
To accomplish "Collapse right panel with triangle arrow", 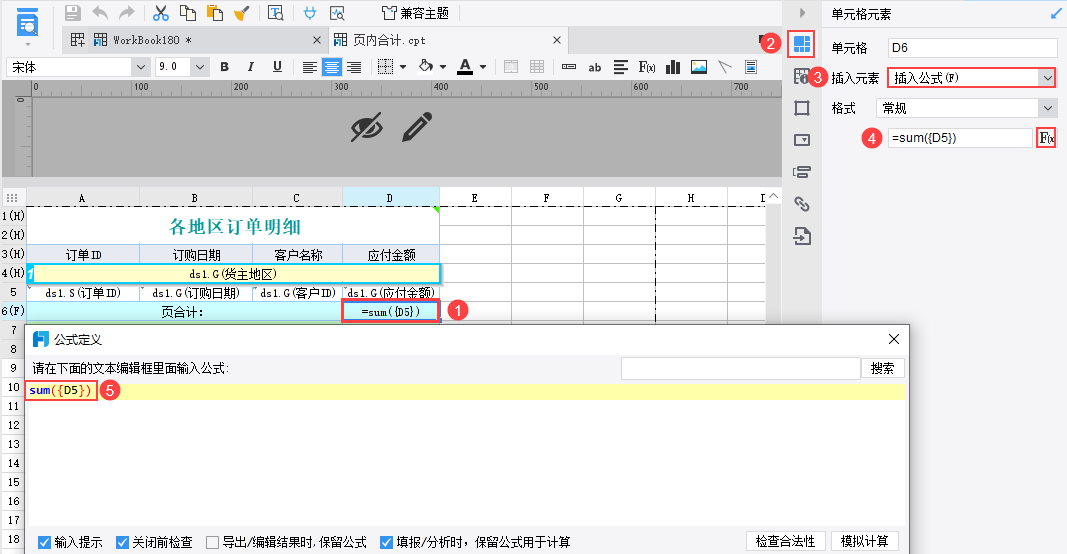I will tap(802, 13).
